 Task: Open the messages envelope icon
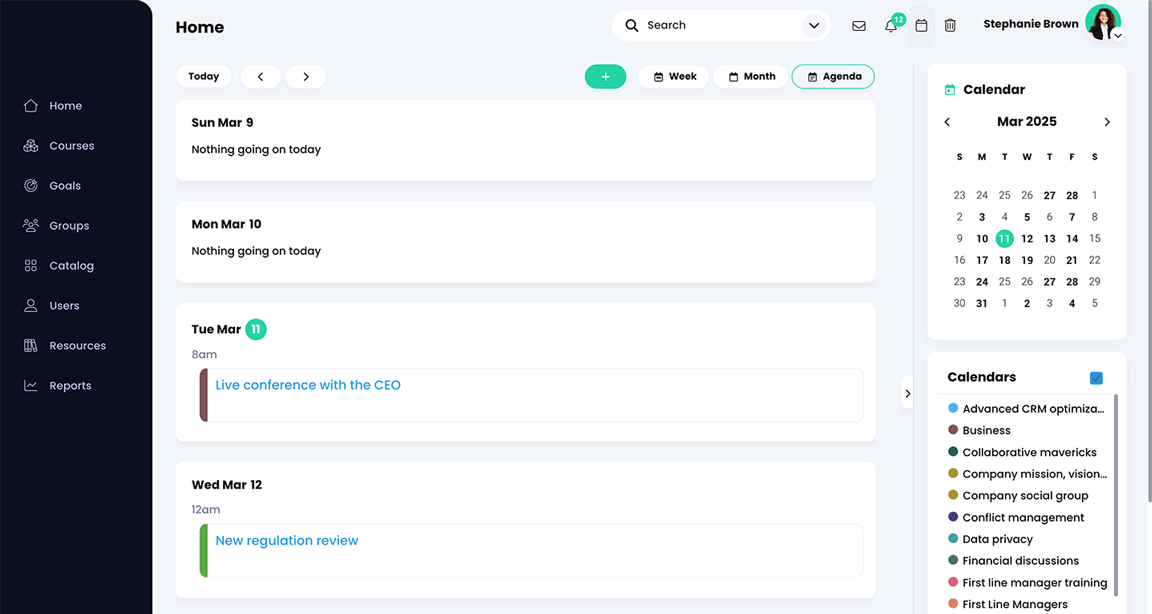[x=859, y=25]
